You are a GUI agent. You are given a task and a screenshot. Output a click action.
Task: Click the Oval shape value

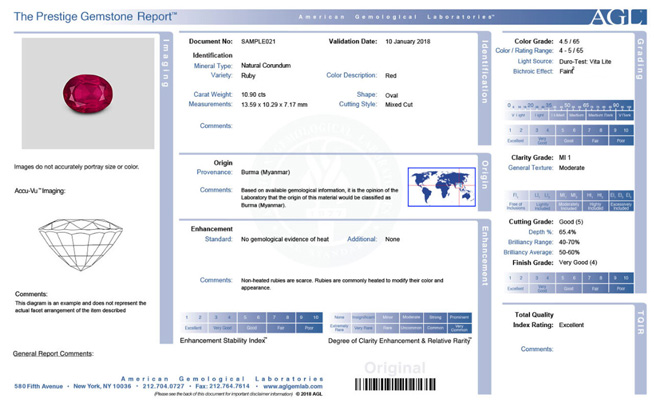(392, 96)
